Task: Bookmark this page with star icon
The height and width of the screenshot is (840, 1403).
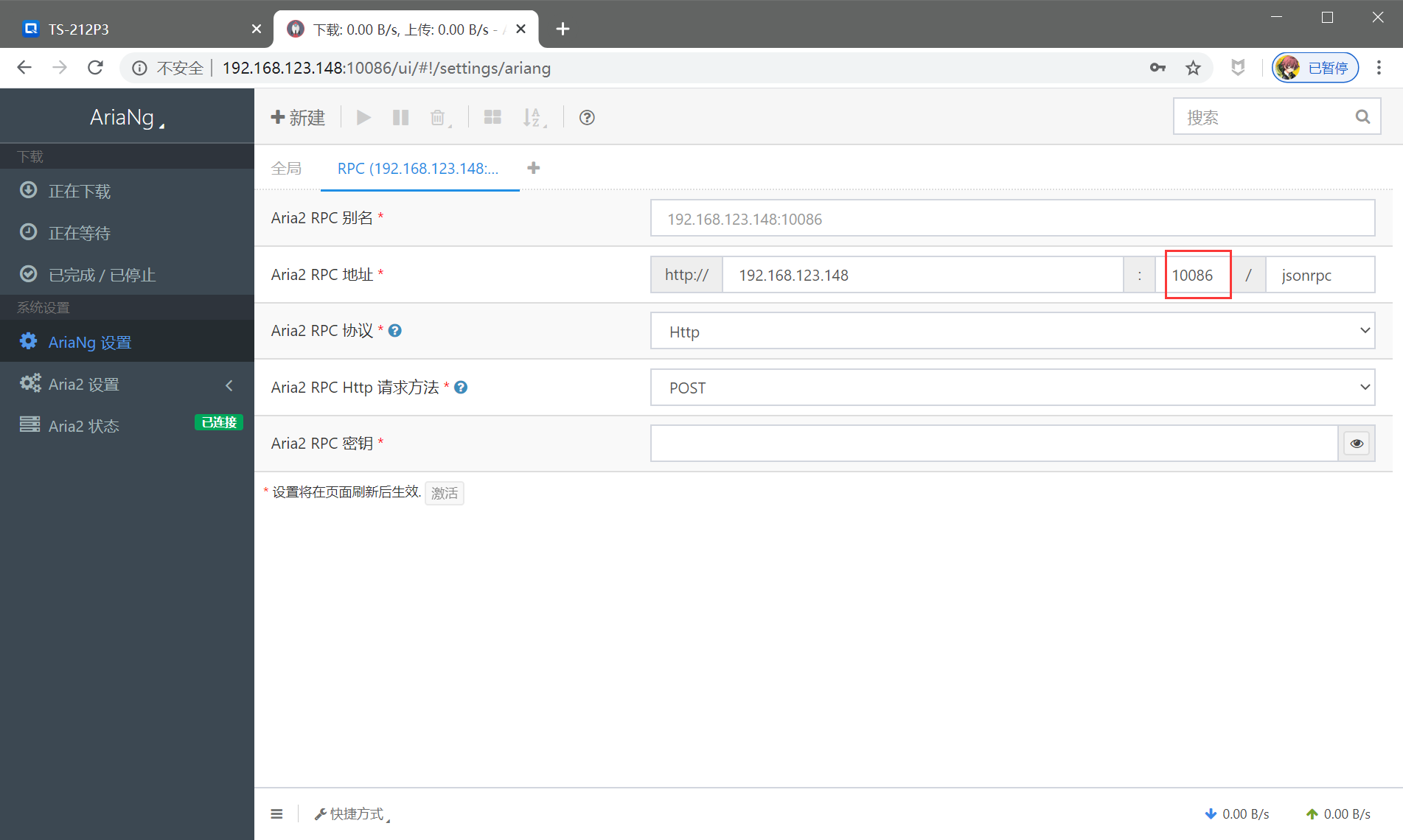Action: tap(1193, 68)
